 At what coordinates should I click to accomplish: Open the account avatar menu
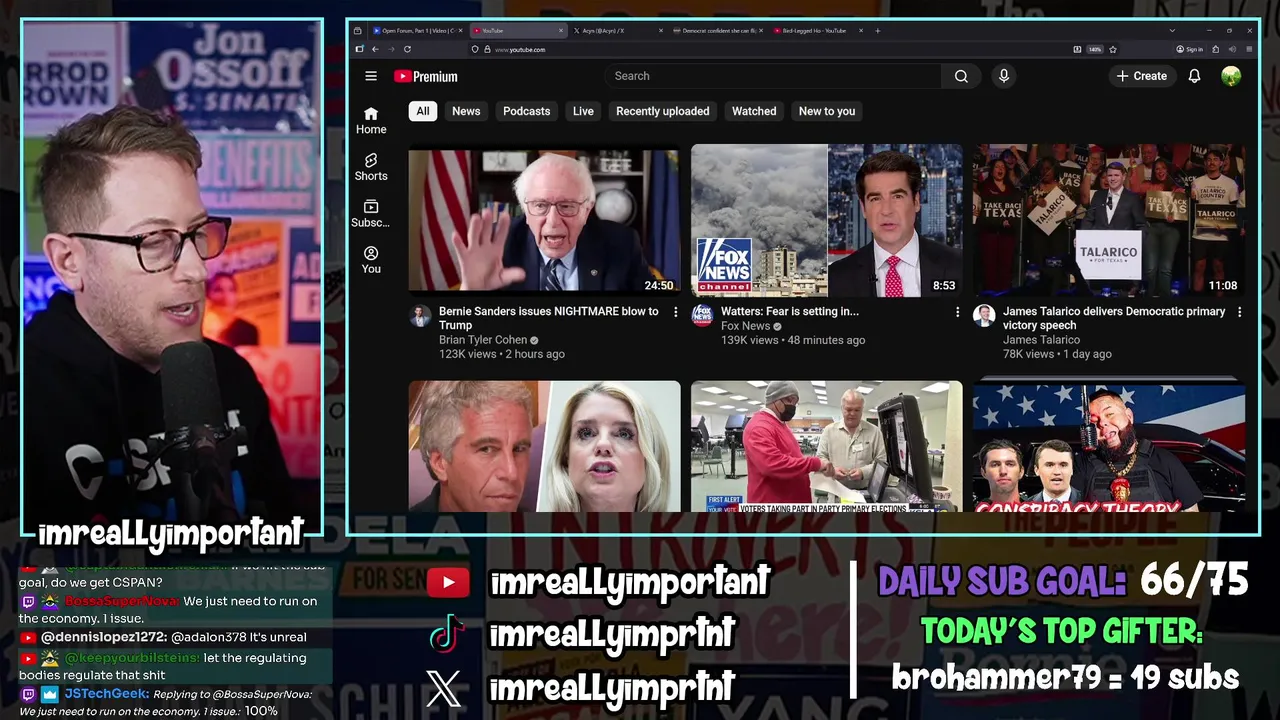pos(1231,76)
